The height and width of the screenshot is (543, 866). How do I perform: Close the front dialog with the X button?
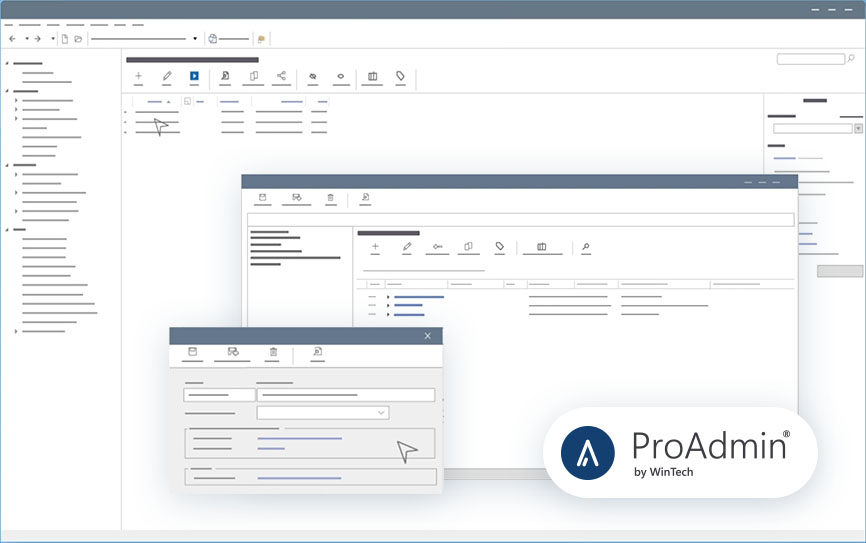point(427,336)
